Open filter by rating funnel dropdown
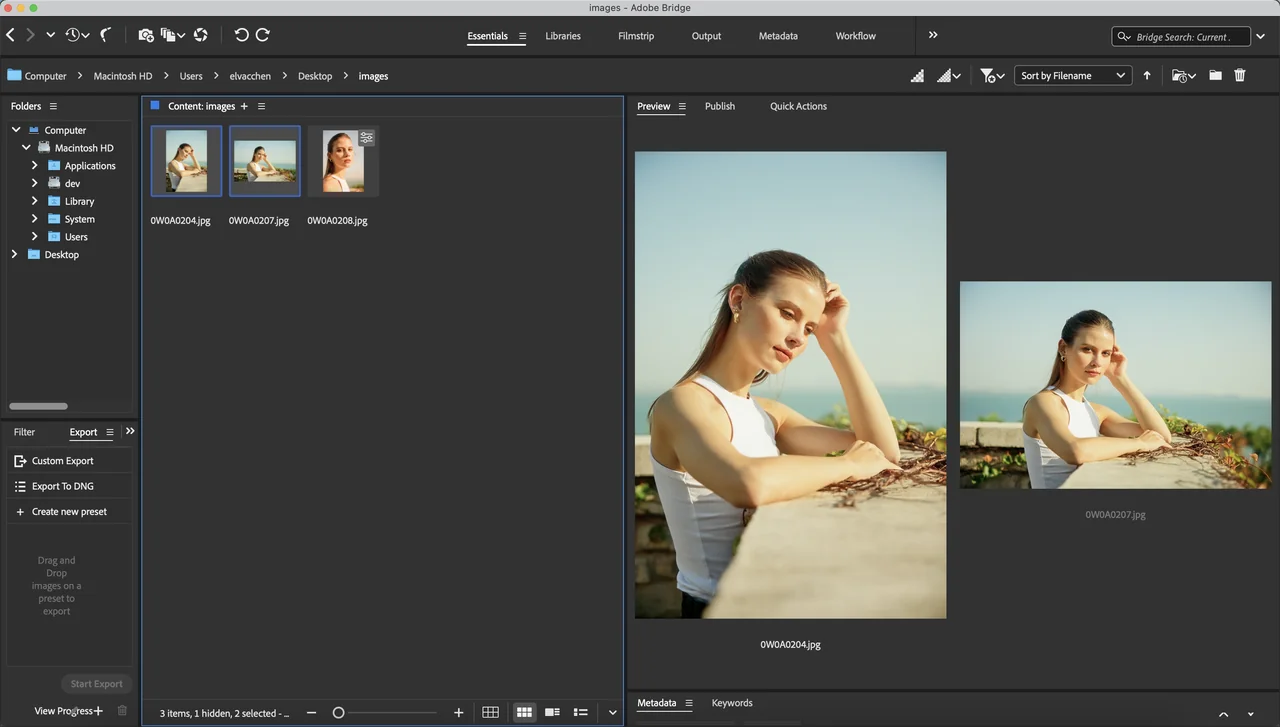The height and width of the screenshot is (727, 1280). pyautogui.click(x=992, y=75)
